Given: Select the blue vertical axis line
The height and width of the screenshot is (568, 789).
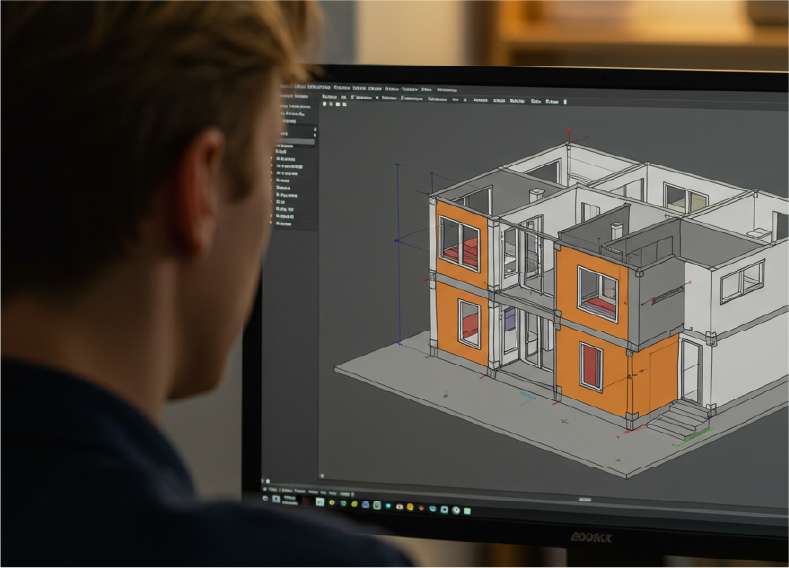Looking at the screenshot, I should pyautogui.click(x=398, y=250).
